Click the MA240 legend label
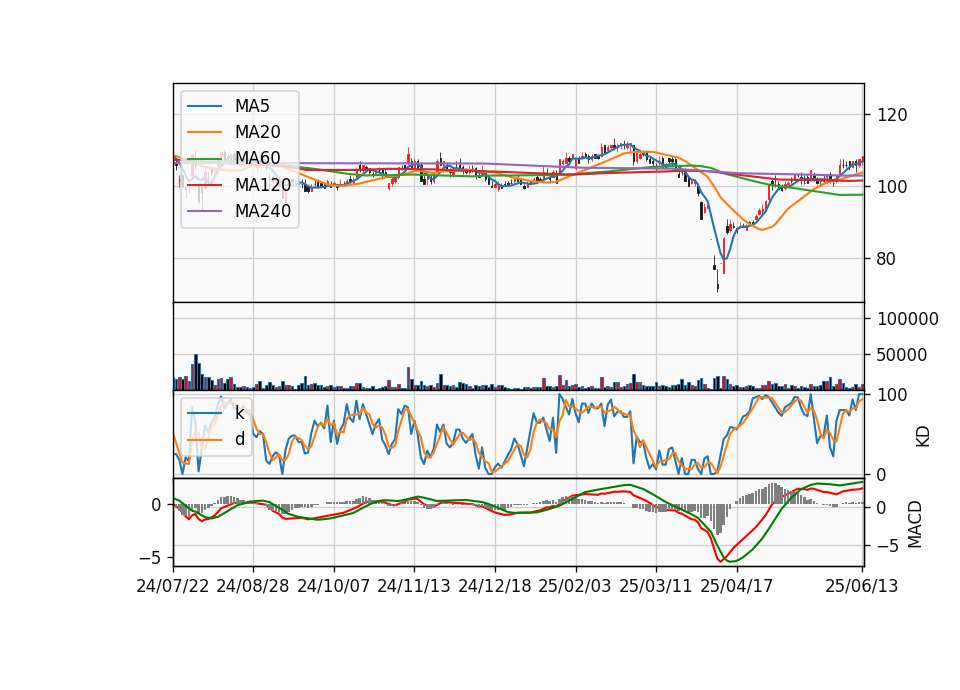 pyautogui.click(x=263, y=211)
